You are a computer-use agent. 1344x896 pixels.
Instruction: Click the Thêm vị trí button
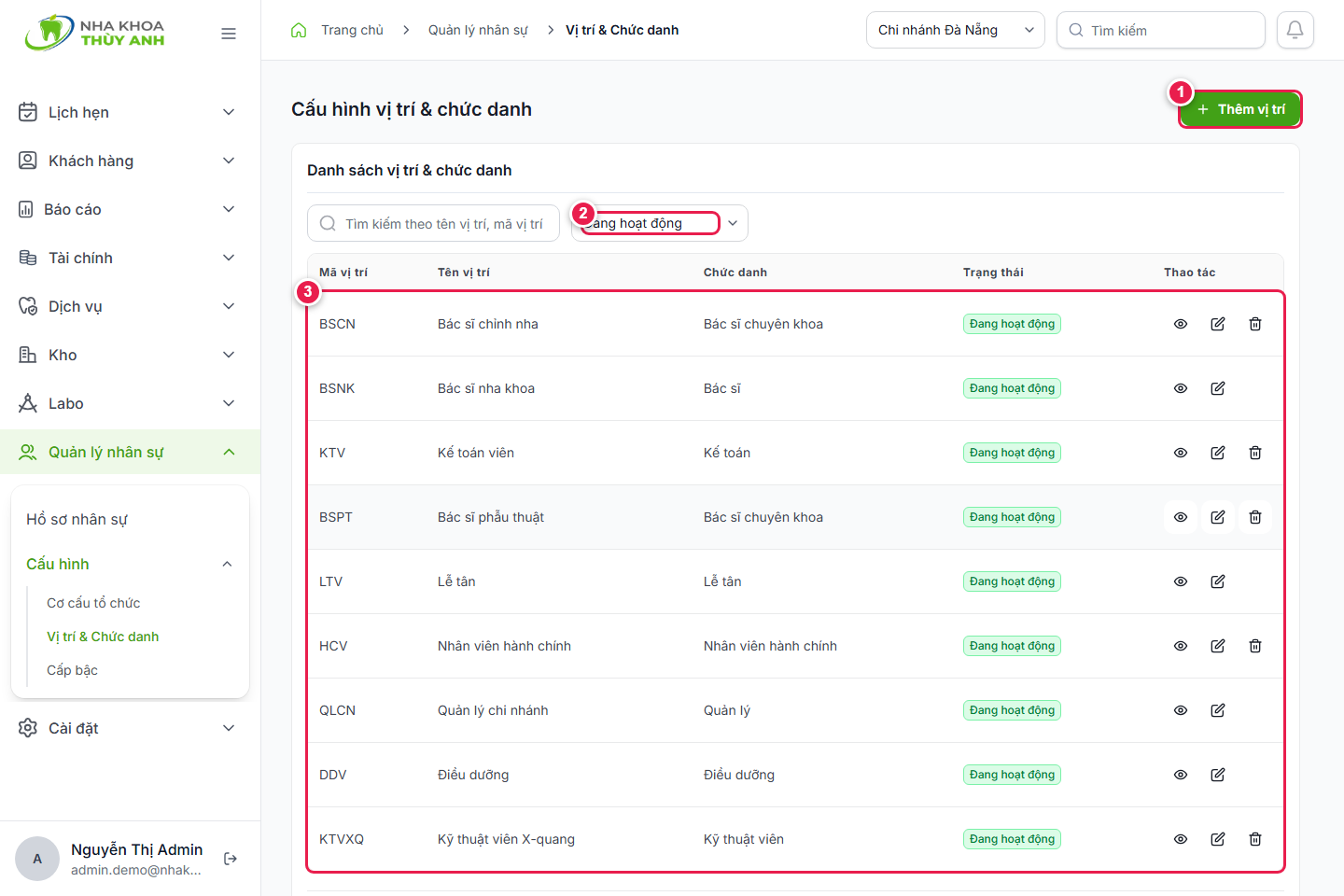[x=1240, y=109]
